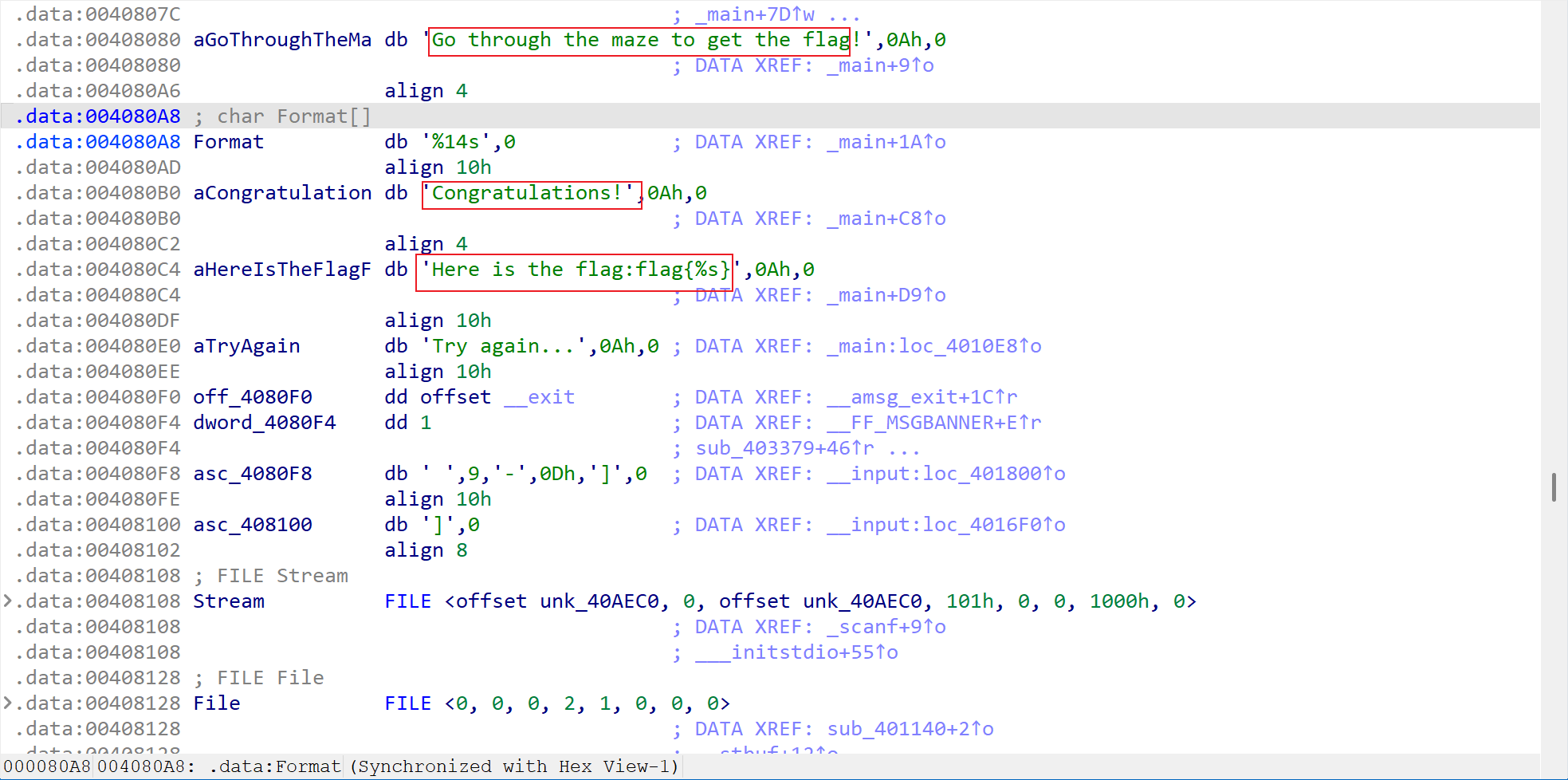Image resolution: width=1568 pixels, height=780 pixels.
Task: Jump to the __exit offset target
Action: click(539, 397)
